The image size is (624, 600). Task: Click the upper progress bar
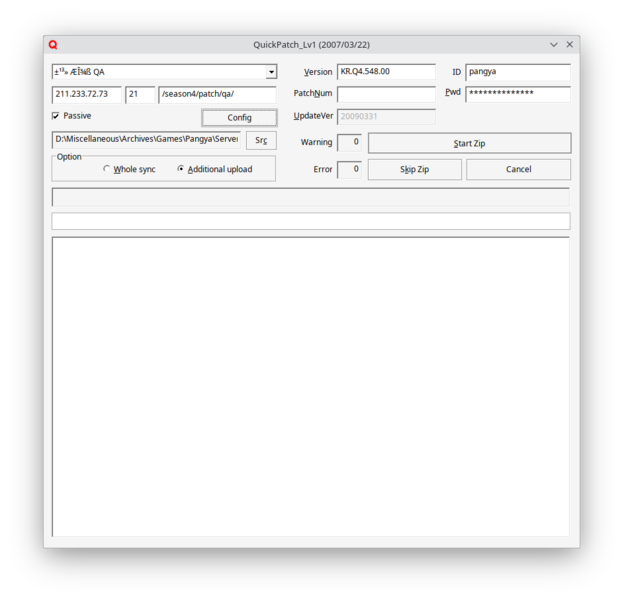coord(311,197)
